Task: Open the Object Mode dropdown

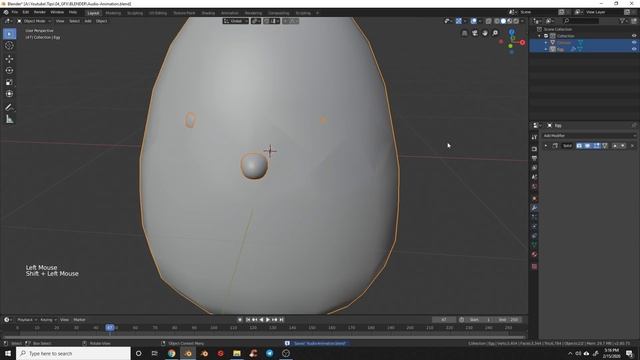Action: pos(34,21)
